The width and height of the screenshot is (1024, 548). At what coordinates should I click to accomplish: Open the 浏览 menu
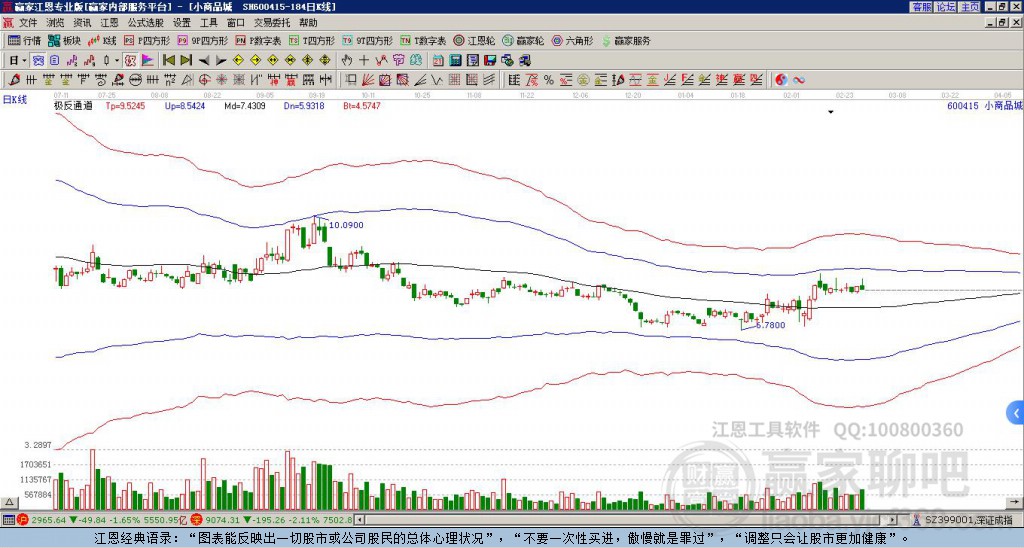[x=56, y=23]
